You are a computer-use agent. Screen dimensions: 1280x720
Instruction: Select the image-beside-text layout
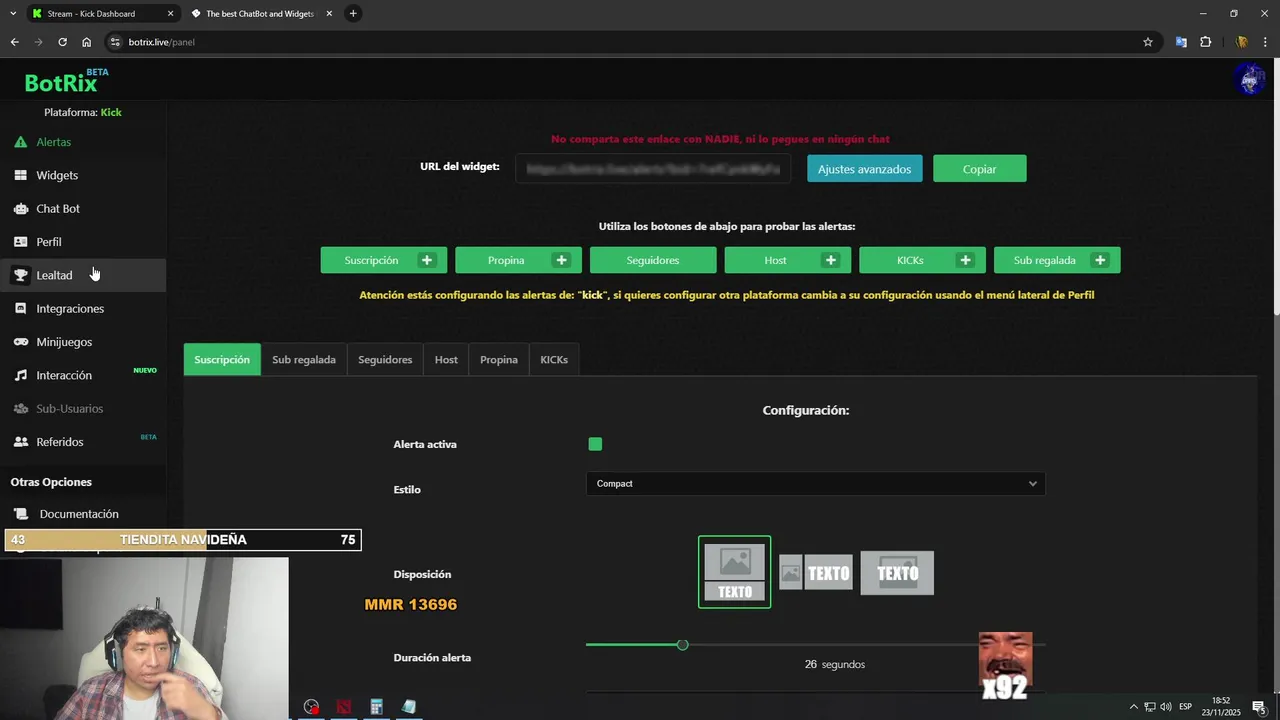[x=816, y=573]
